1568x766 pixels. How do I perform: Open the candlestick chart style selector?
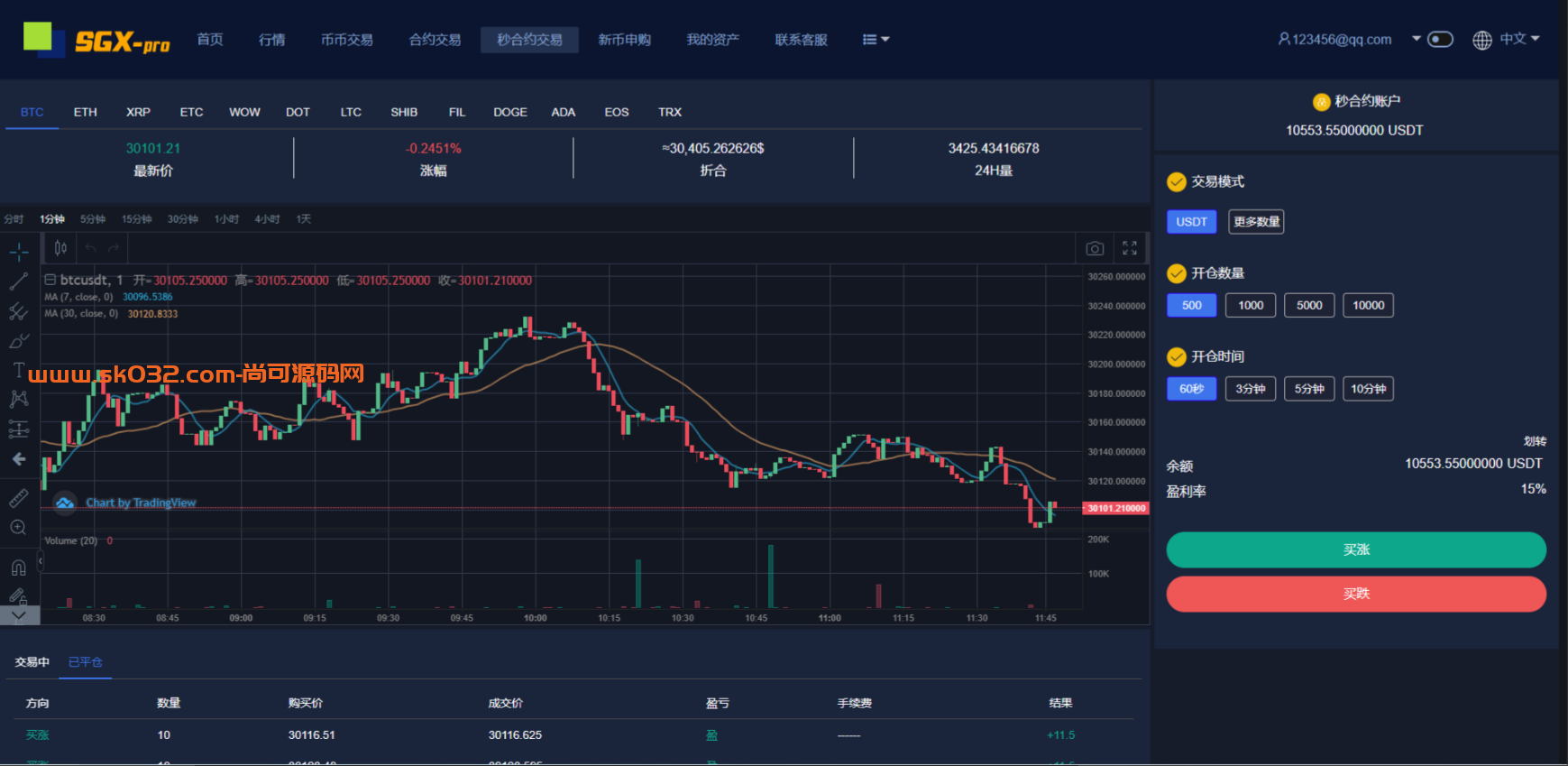pyautogui.click(x=60, y=248)
